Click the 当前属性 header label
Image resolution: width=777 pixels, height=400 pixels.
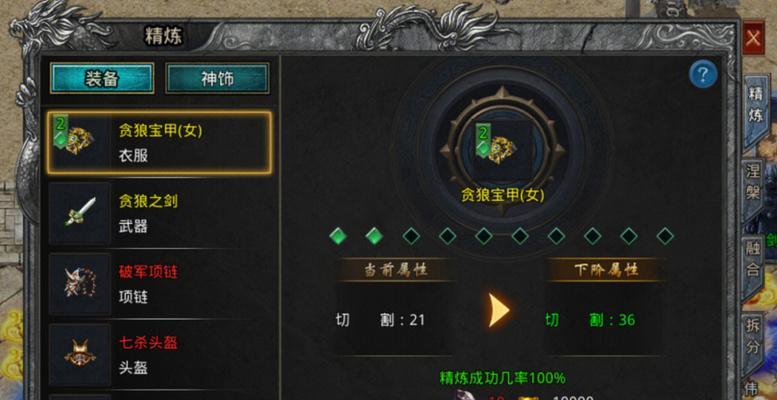pyautogui.click(x=396, y=271)
